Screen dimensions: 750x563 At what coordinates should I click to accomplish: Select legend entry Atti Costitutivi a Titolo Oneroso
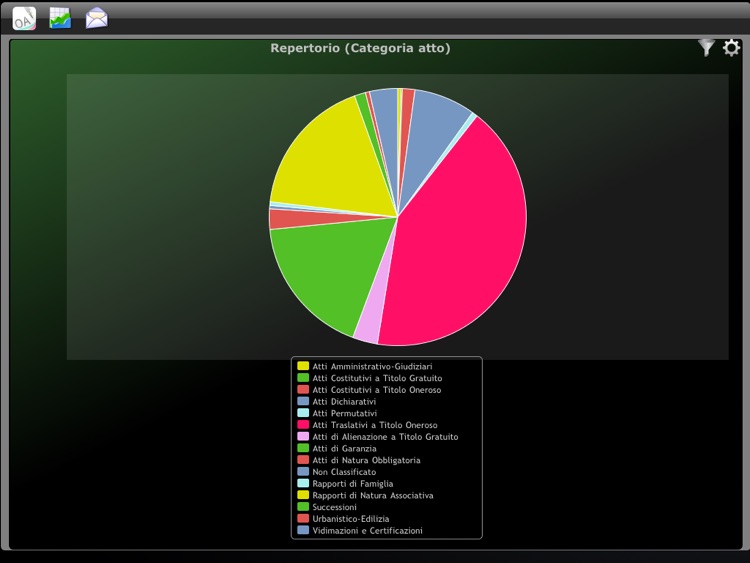[377, 390]
